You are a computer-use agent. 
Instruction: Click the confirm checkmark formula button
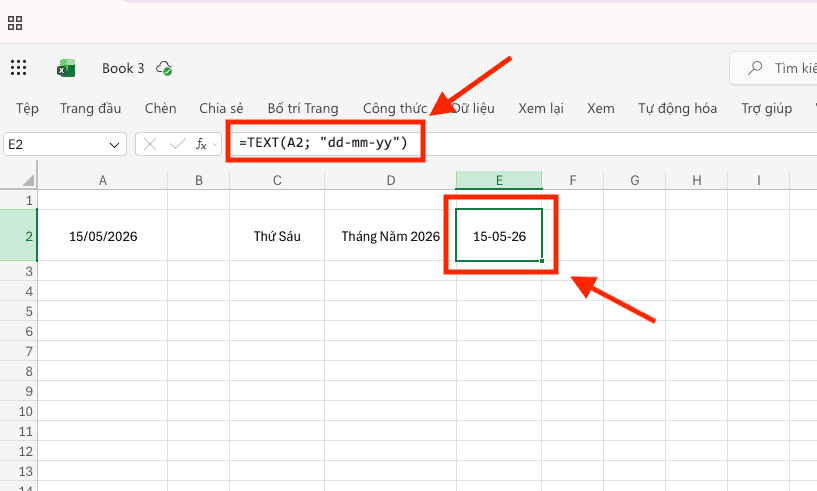[178, 144]
